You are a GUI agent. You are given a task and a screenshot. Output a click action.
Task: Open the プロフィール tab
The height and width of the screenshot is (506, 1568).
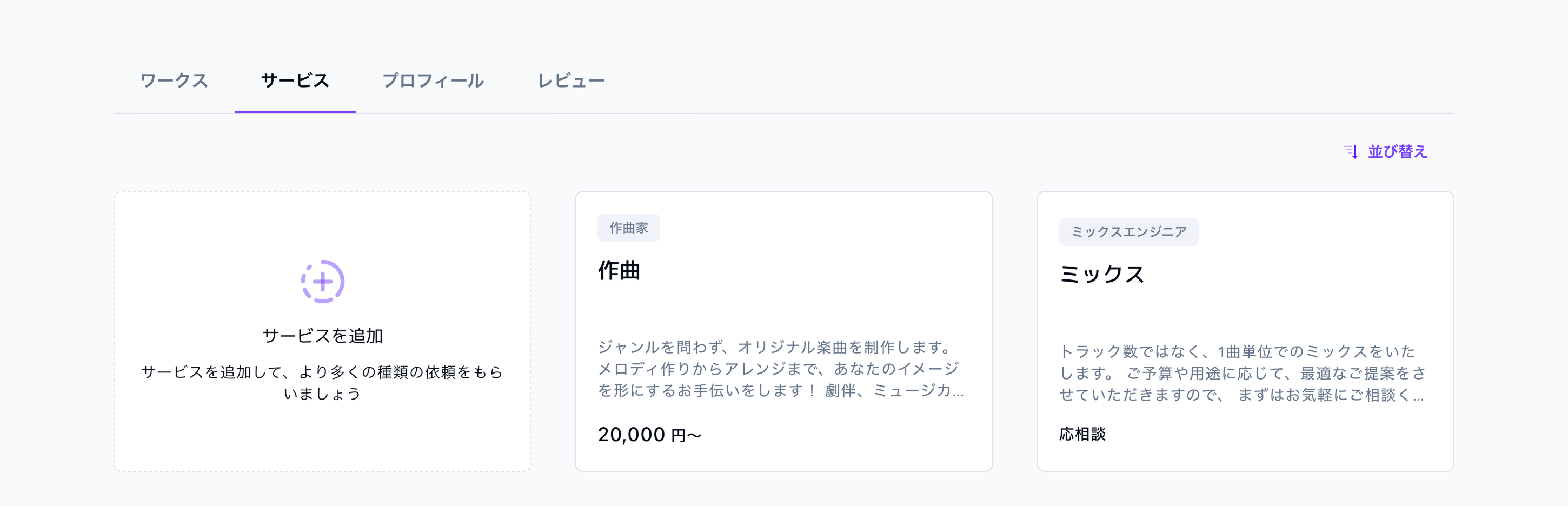433,81
